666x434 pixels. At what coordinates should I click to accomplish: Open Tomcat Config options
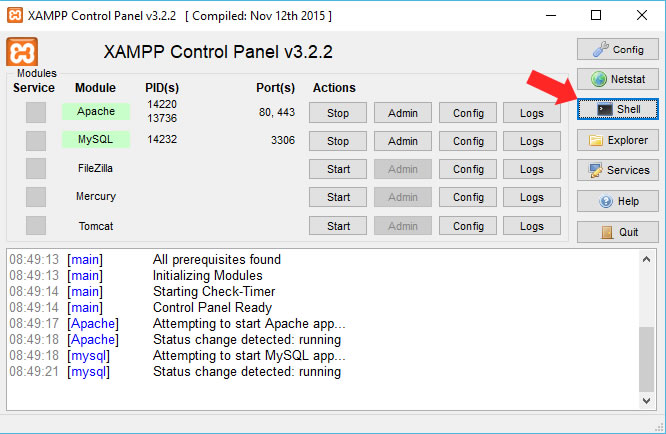coord(468,226)
